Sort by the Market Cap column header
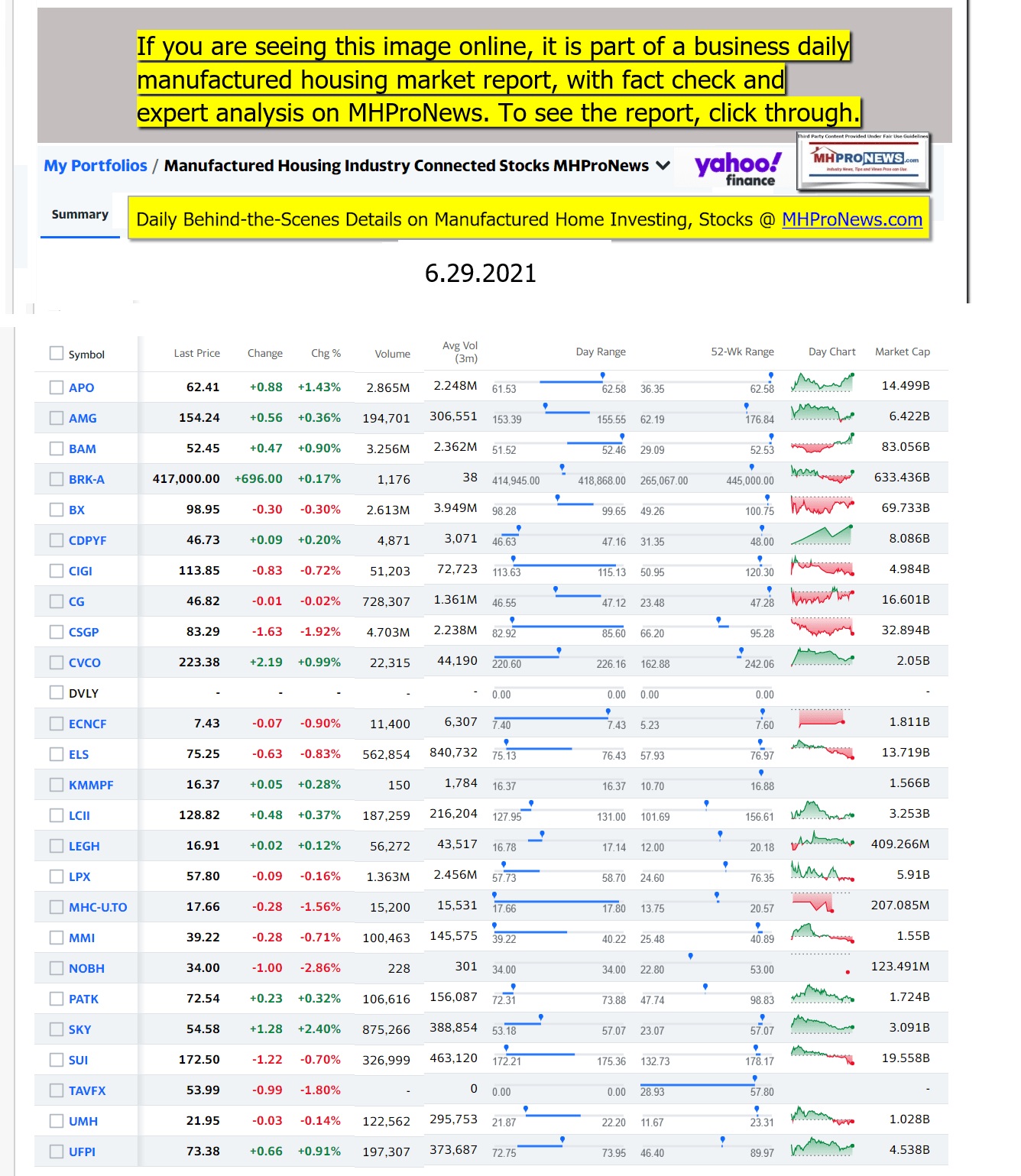Image resolution: width=1021 pixels, height=1176 pixels. pyautogui.click(x=903, y=352)
